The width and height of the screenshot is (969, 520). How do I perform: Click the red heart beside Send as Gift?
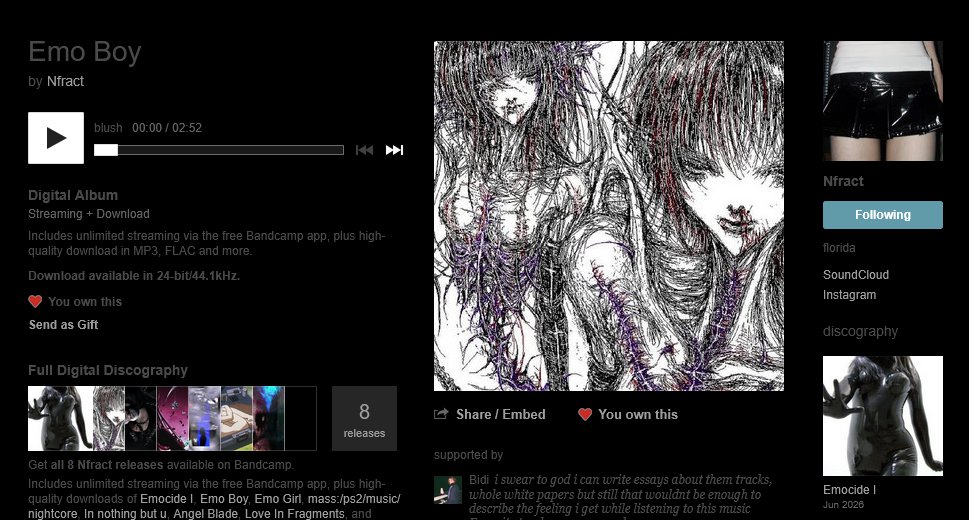tap(35, 301)
